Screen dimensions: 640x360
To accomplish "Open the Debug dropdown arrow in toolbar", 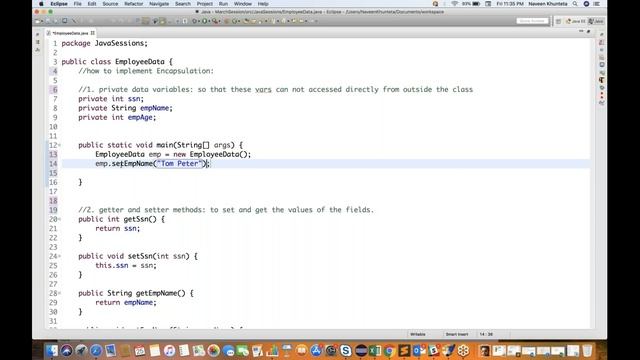I will tap(198, 21).
